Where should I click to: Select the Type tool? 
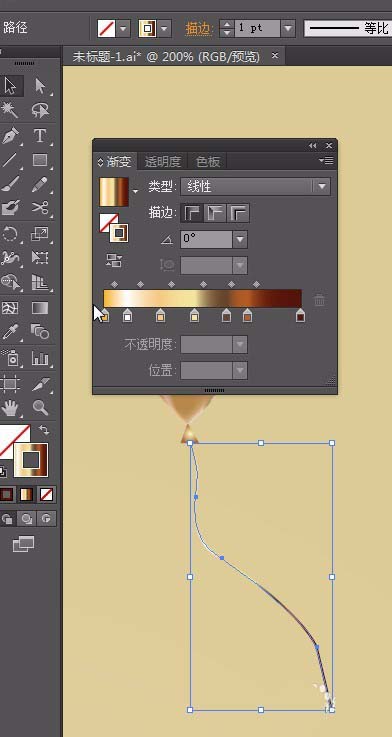40,136
